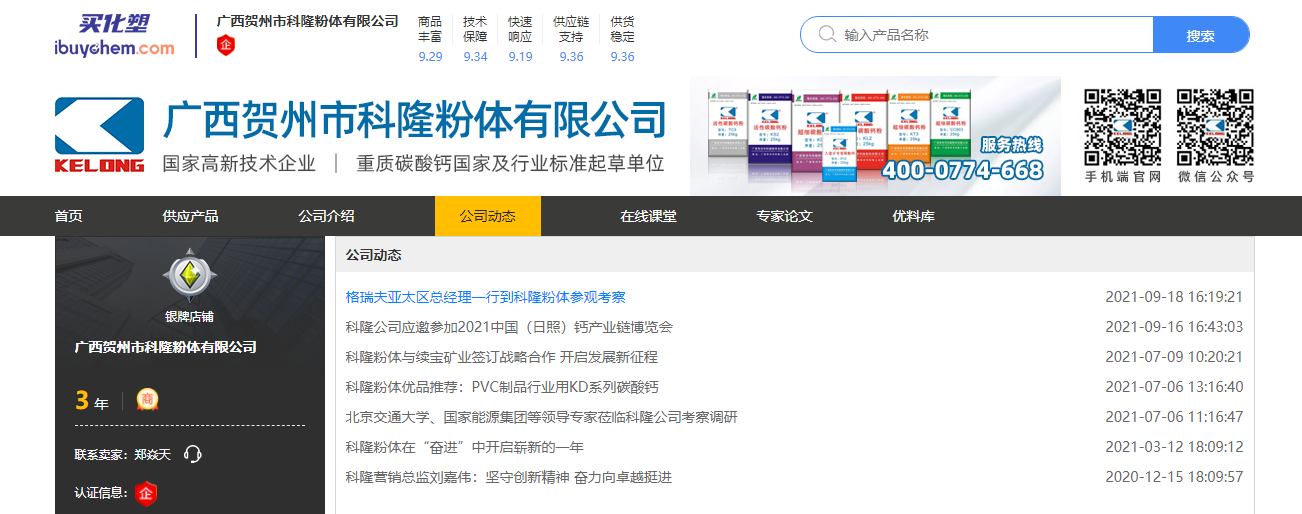Click the date 2021-09-18 16:19:21

1174,297
